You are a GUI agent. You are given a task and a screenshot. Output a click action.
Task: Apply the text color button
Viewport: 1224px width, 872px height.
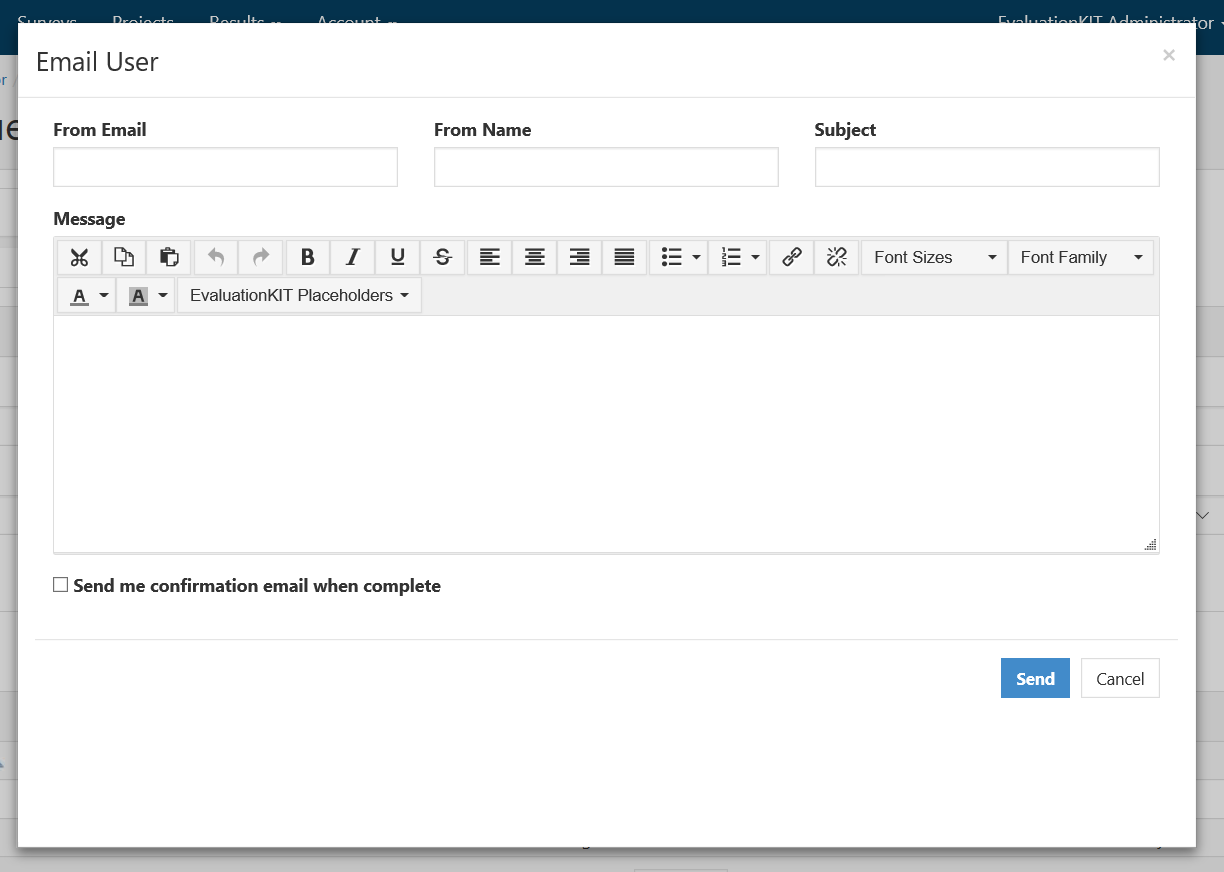click(x=79, y=296)
